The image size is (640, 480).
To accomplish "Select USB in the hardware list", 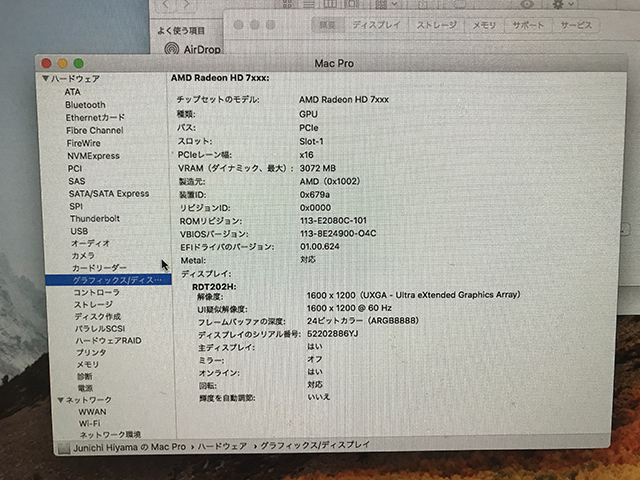I will [79, 231].
